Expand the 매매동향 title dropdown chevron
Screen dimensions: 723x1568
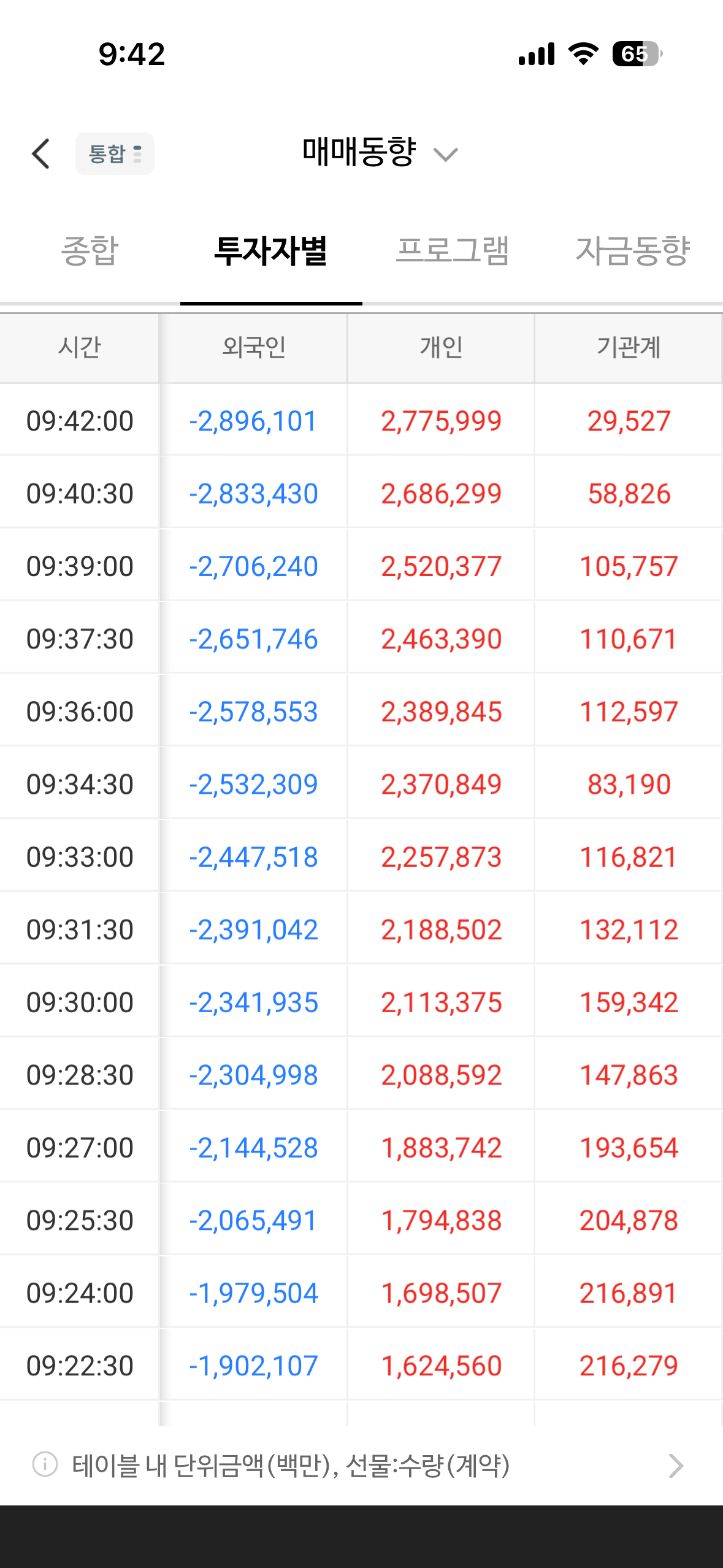[x=445, y=154]
